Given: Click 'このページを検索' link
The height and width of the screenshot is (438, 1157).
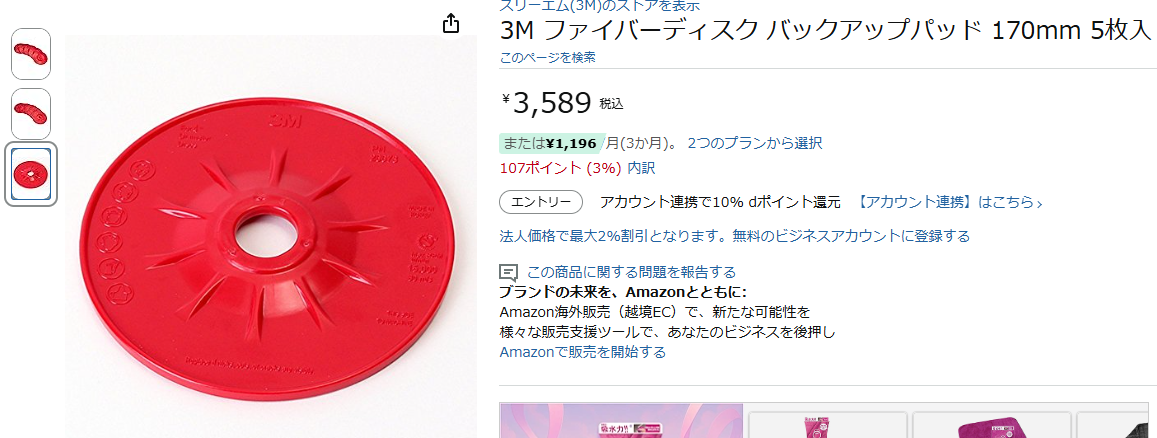Looking at the screenshot, I should (x=548, y=58).
